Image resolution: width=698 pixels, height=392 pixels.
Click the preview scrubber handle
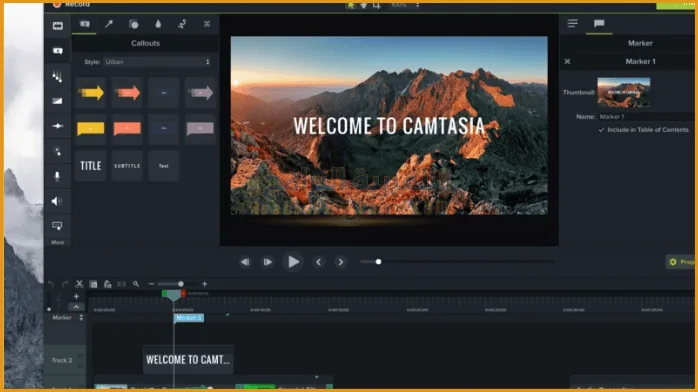pos(378,262)
